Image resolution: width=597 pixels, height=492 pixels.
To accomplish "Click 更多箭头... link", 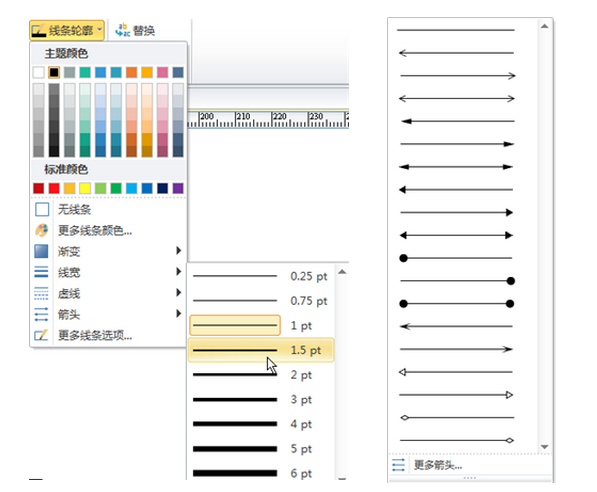I will click(438, 465).
